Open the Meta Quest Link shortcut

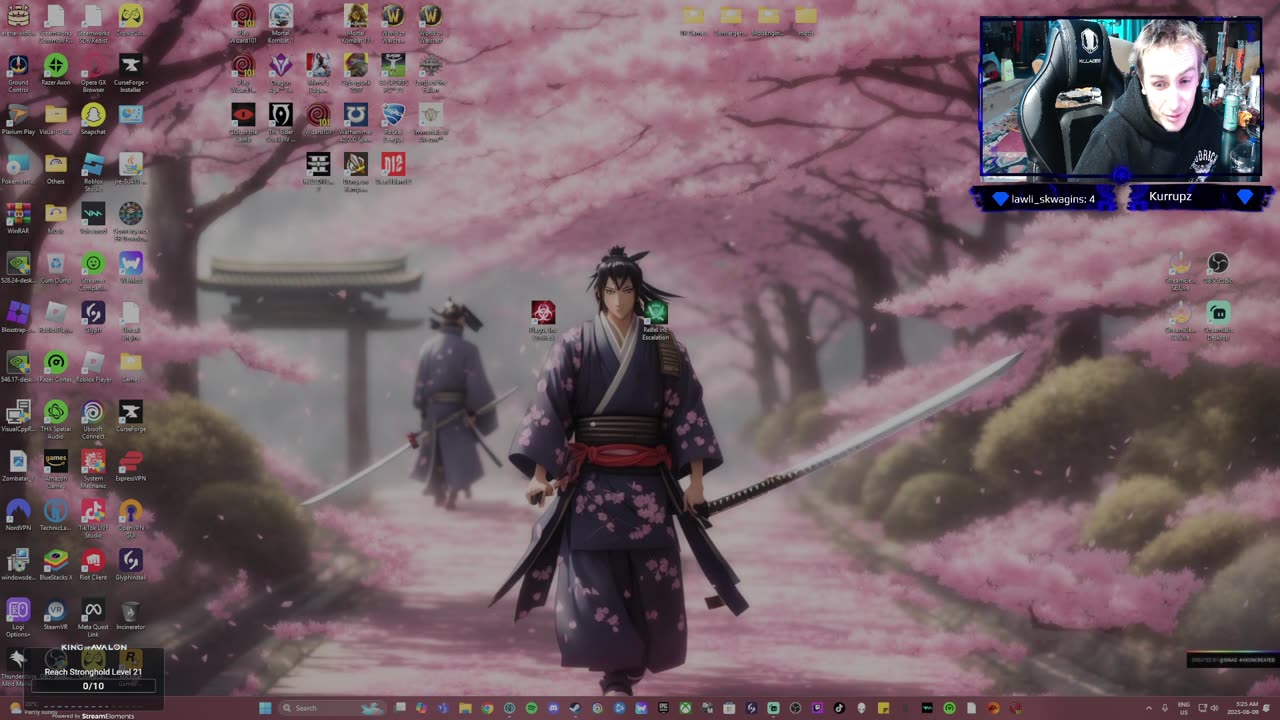coord(93,616)
